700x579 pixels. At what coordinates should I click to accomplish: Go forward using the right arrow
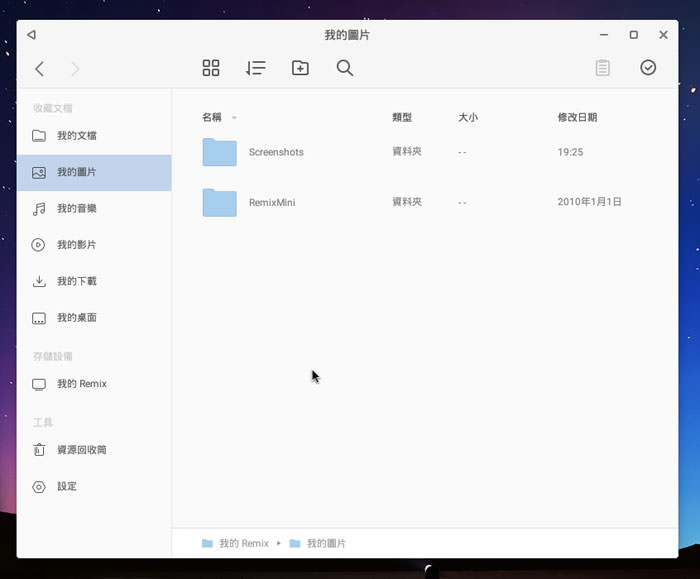[x=75, y=69]
